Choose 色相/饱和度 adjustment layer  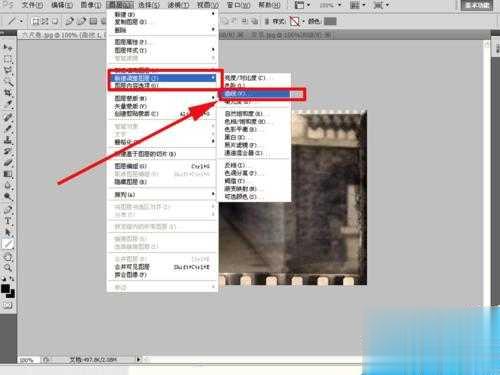pos(255,121)
